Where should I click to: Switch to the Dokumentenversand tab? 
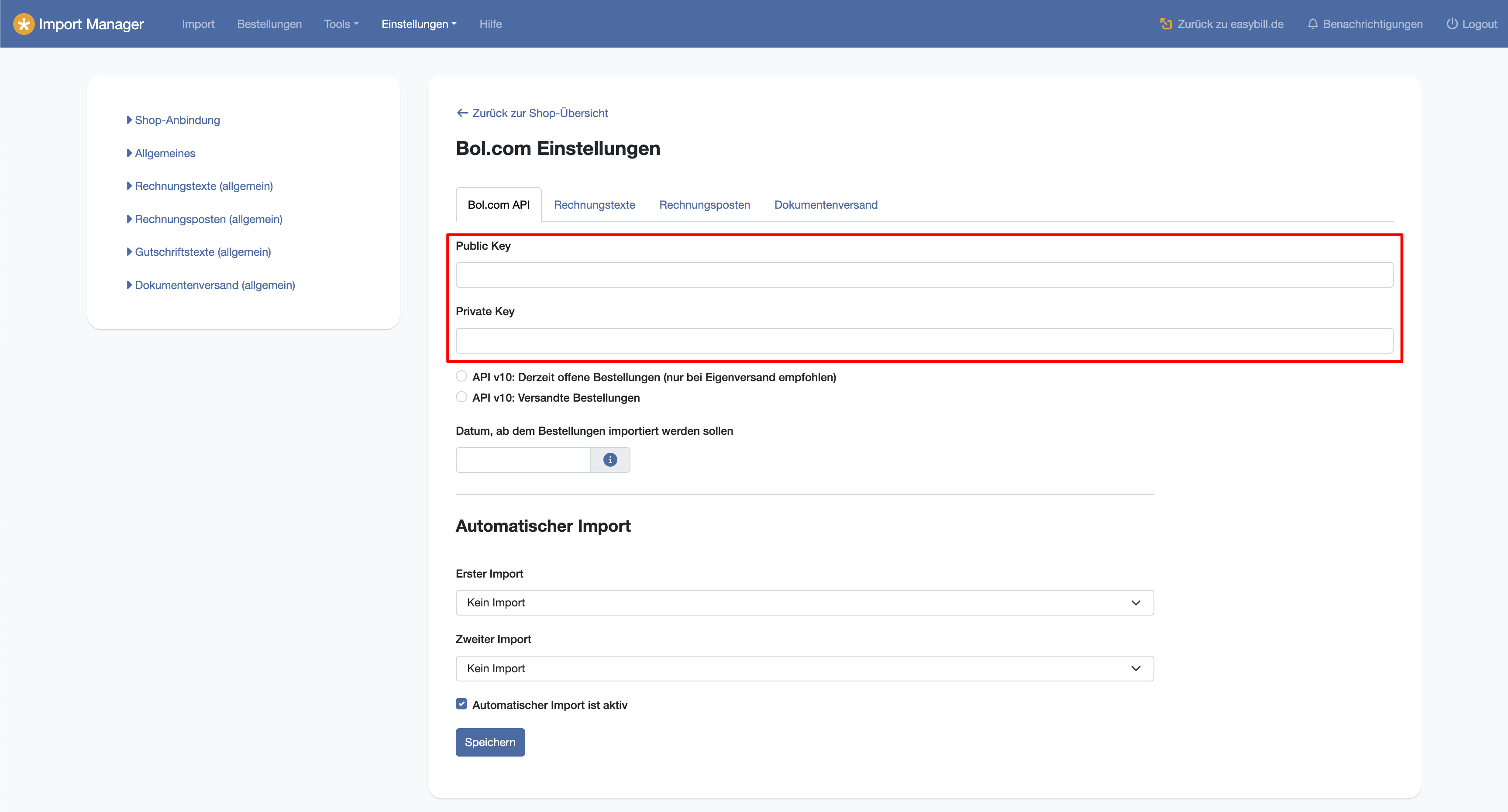[826, 205]
